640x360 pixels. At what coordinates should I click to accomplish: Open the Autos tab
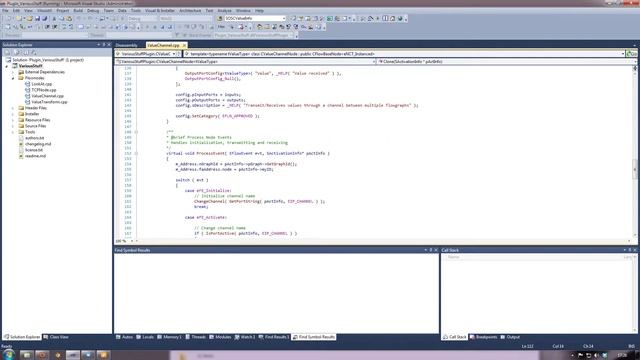click(x=124, y=337)
